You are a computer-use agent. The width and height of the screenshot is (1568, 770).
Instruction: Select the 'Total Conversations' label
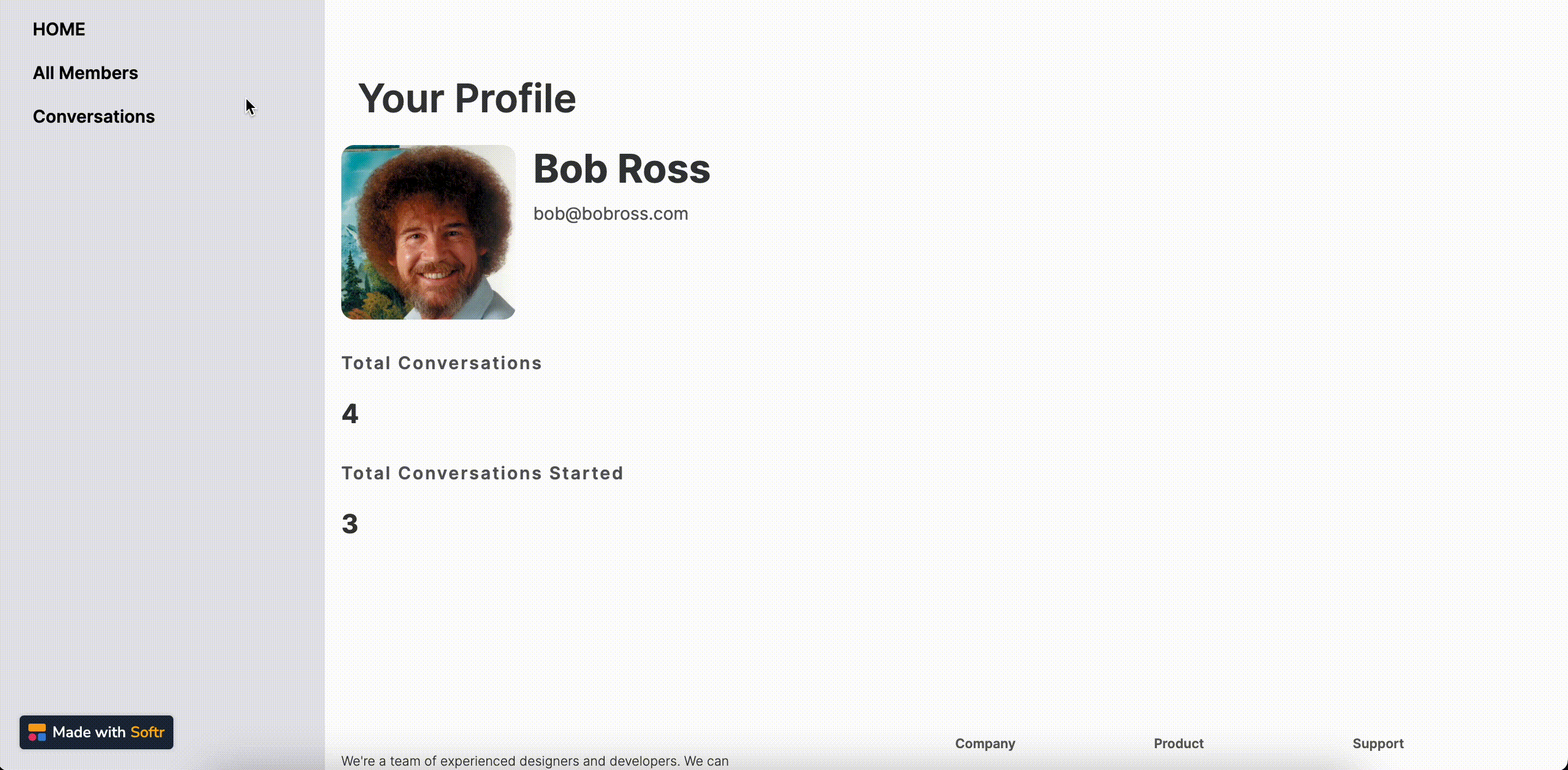[442, 363]
